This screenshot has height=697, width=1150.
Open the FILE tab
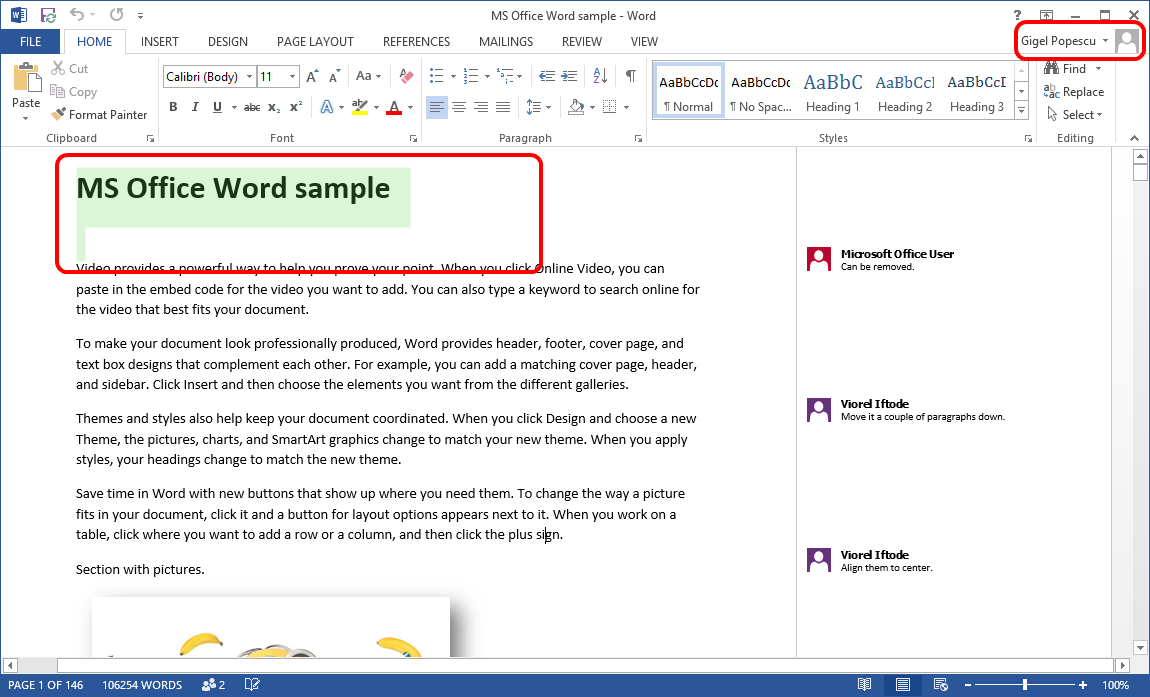tap(31, 42)
